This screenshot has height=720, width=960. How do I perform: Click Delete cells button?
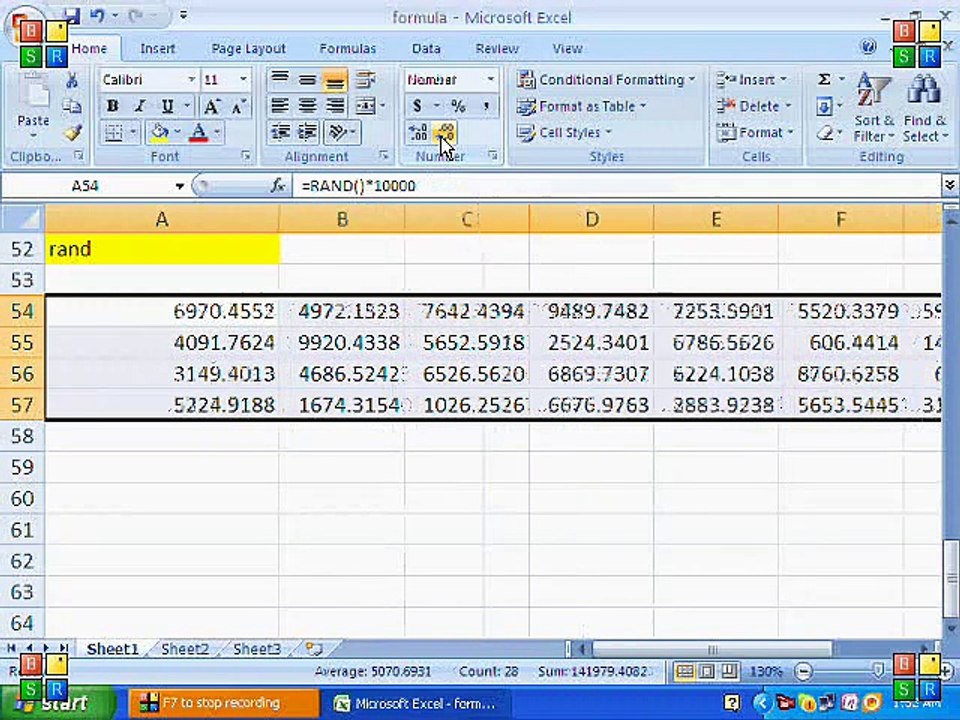click(x=754, y=107)
